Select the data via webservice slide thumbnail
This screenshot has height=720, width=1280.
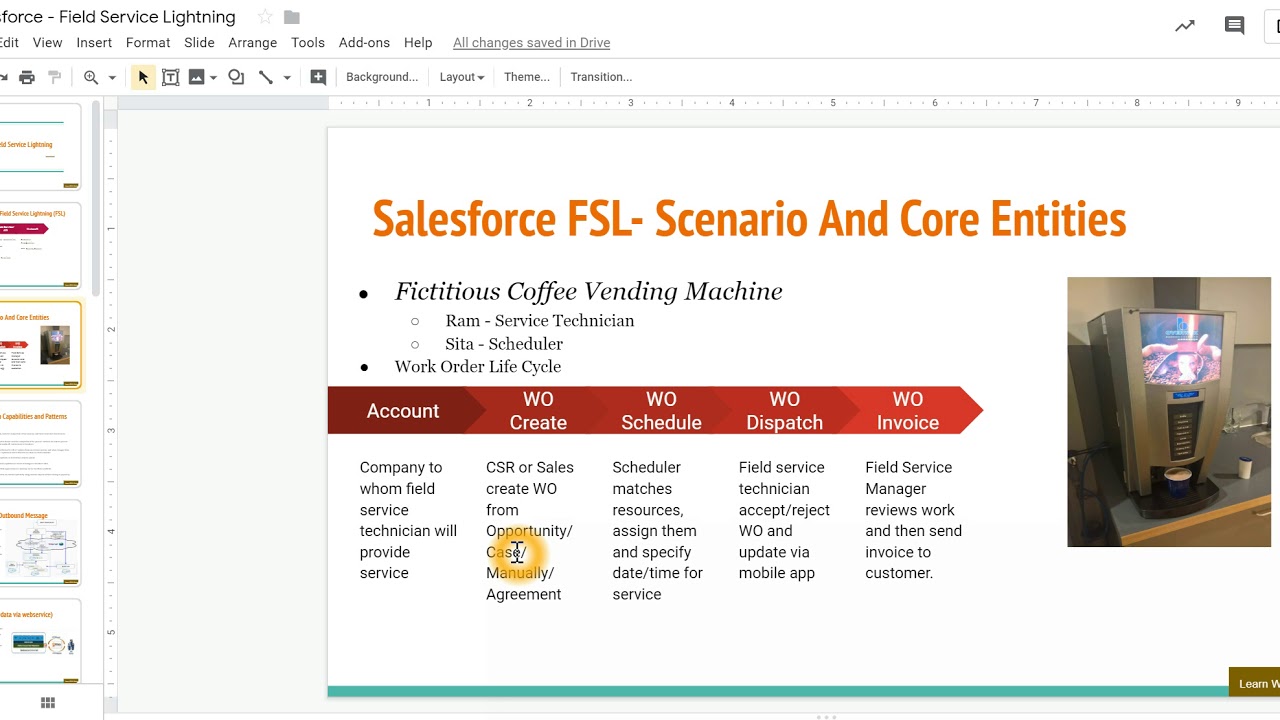point(40,642)
